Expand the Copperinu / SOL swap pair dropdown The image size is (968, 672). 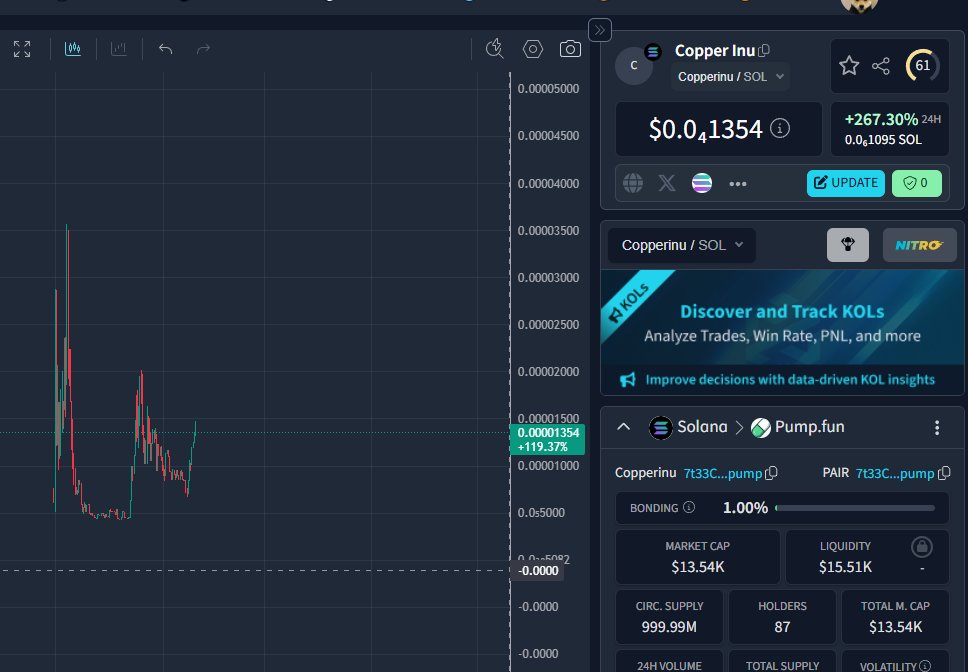tap(682, 246)
